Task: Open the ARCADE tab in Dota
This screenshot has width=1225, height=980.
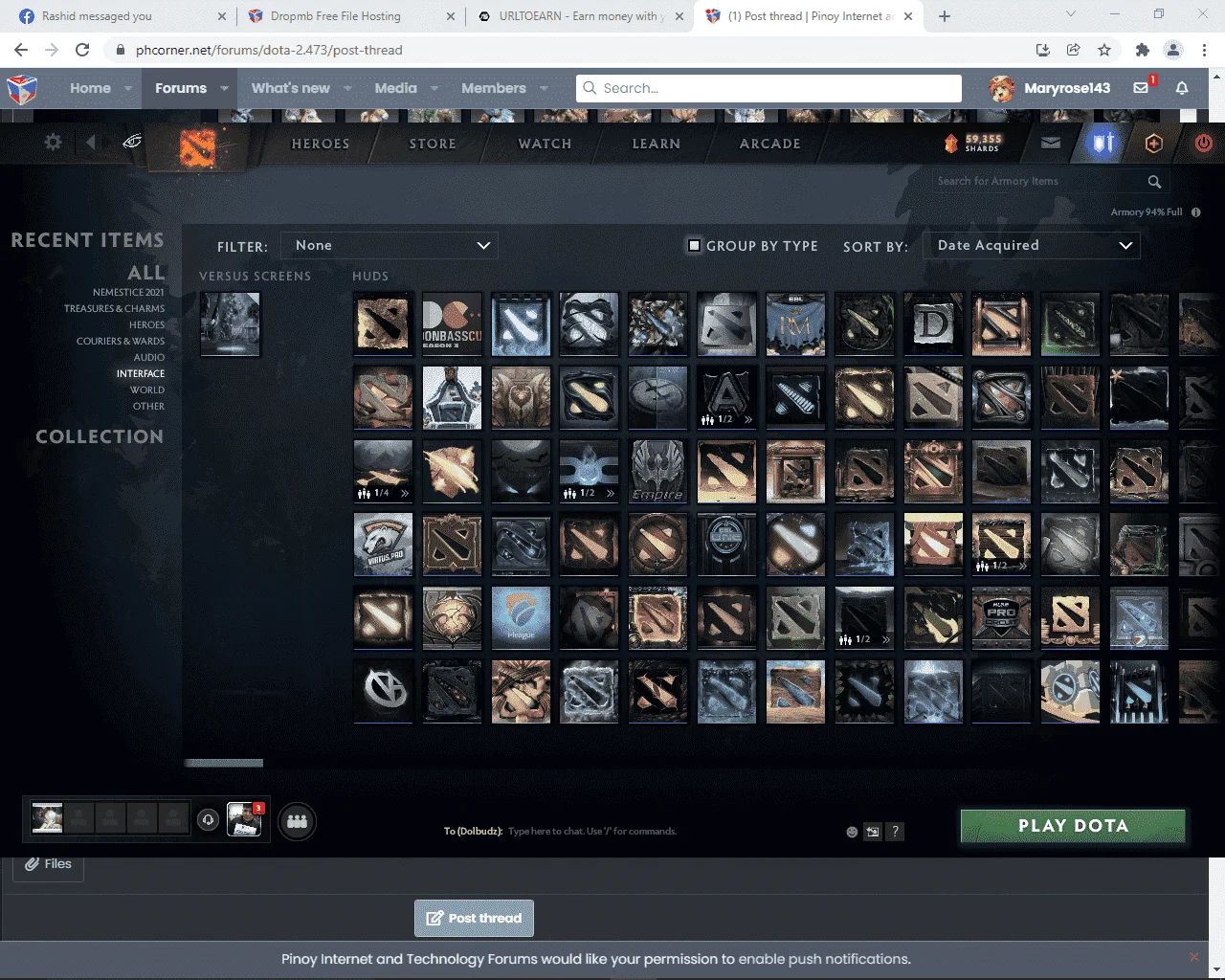Action: point(769,144)
